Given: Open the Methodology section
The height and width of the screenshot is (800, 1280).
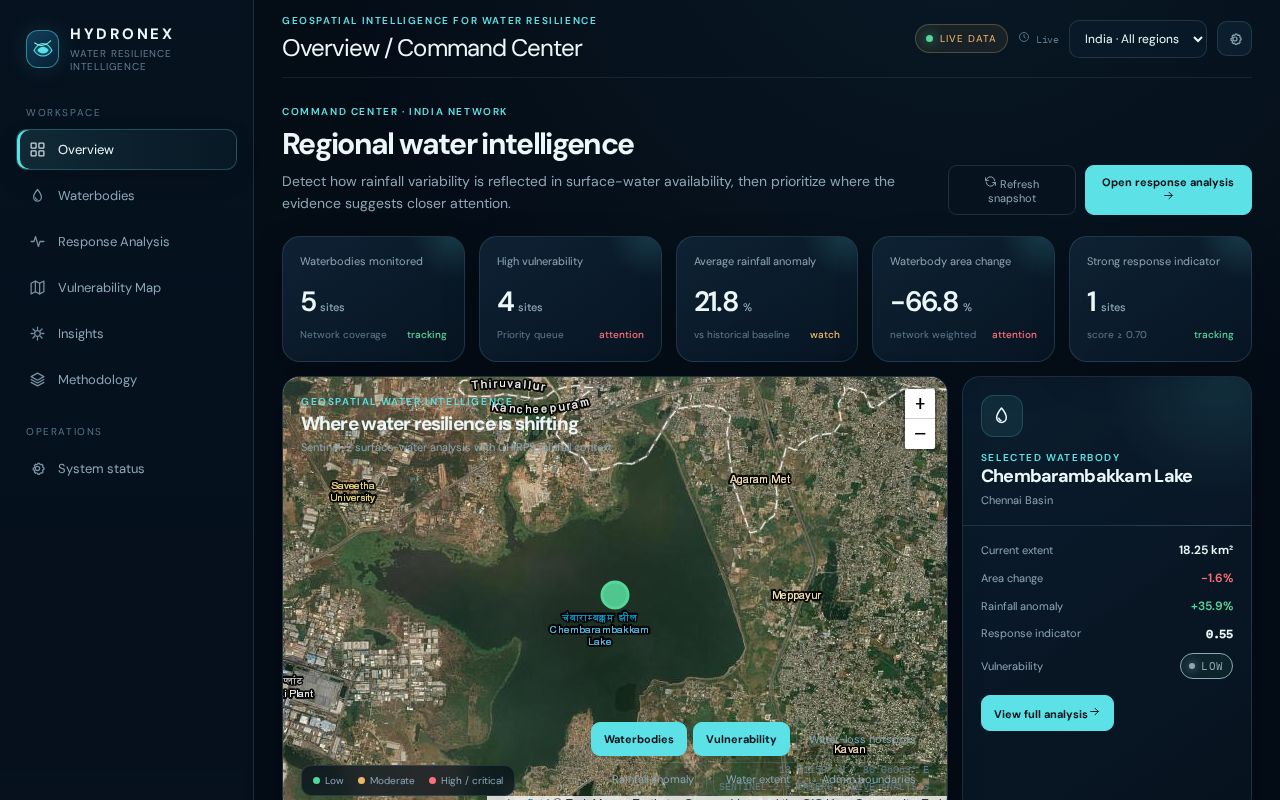Looking at the screenshot, I should coord(127,380).
